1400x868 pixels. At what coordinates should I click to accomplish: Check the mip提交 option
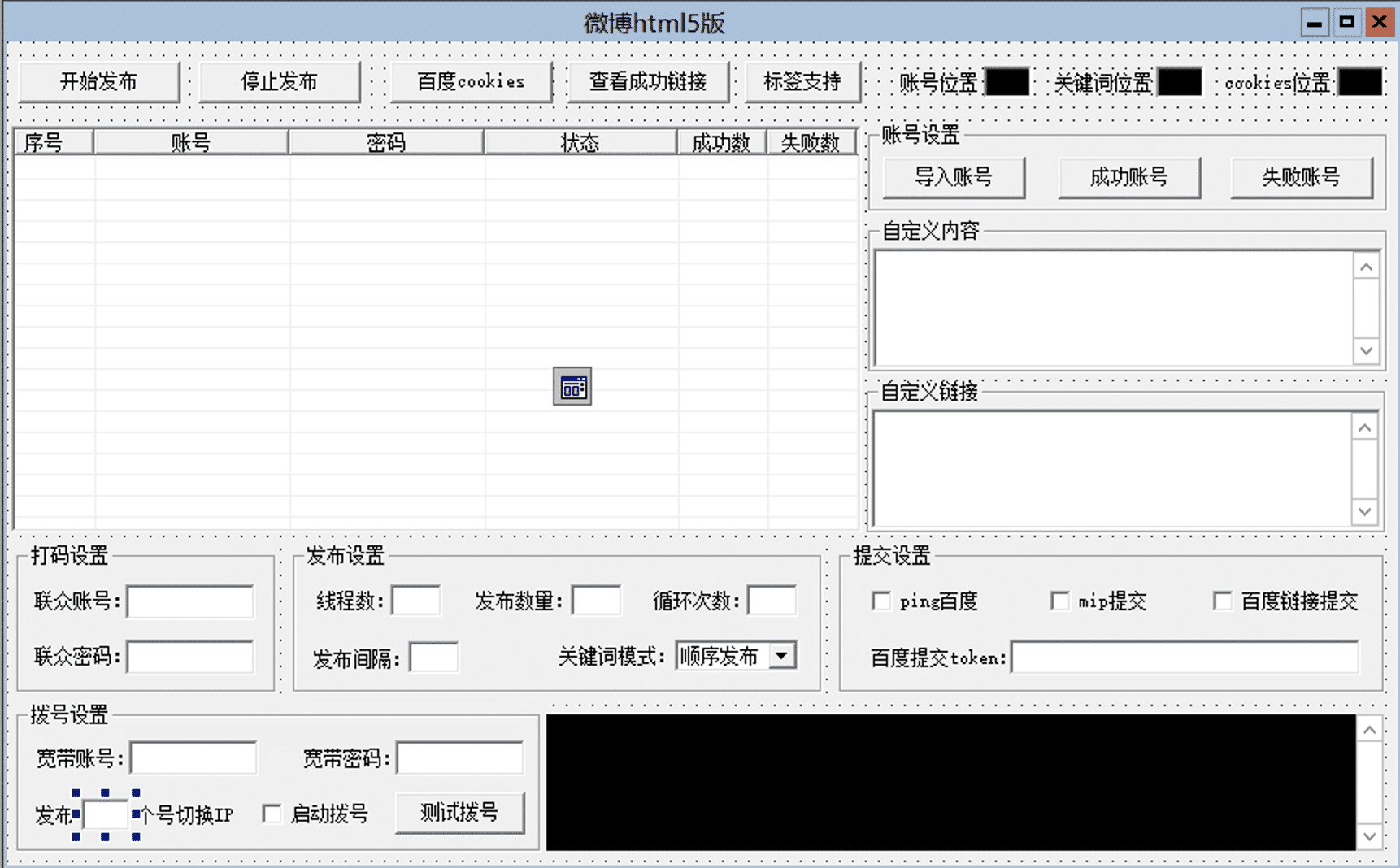pyautogui.click(x=1061, y=601)
